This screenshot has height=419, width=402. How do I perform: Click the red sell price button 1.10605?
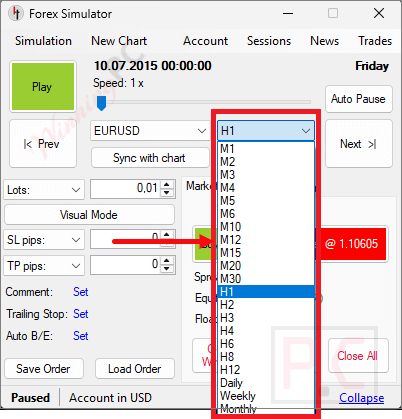point(353,244)
